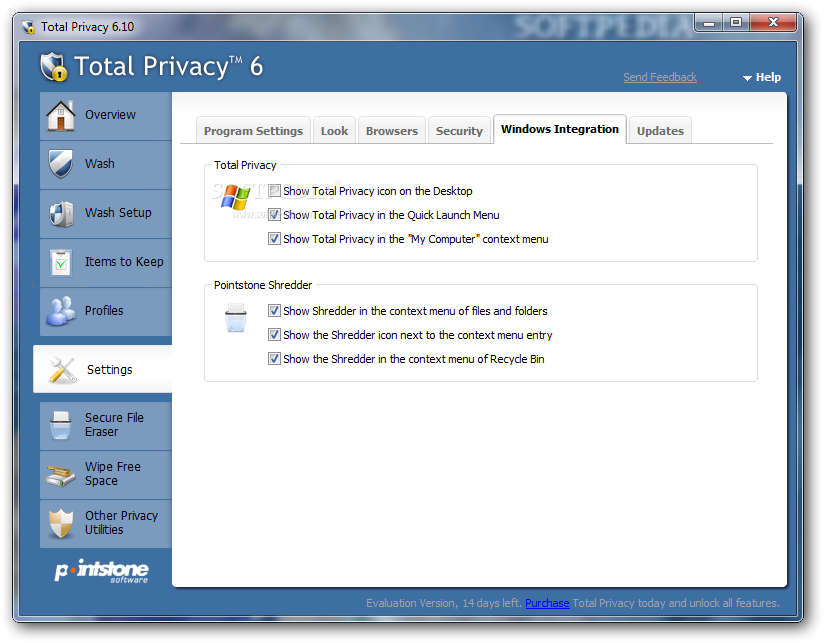Go to the Updates tab
The height and width of the screenshot is (643, 824).
coord(661,131)
